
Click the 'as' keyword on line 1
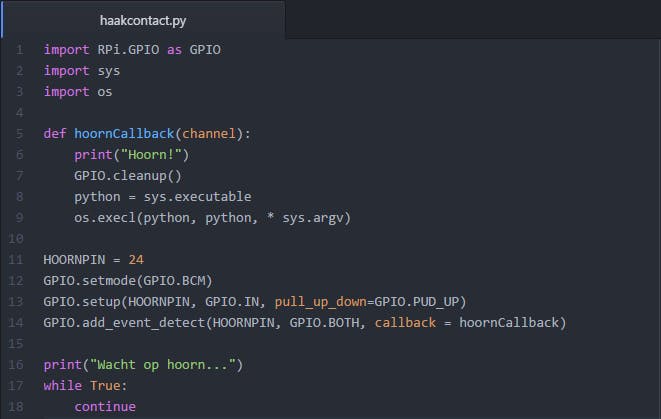[174, 50]
